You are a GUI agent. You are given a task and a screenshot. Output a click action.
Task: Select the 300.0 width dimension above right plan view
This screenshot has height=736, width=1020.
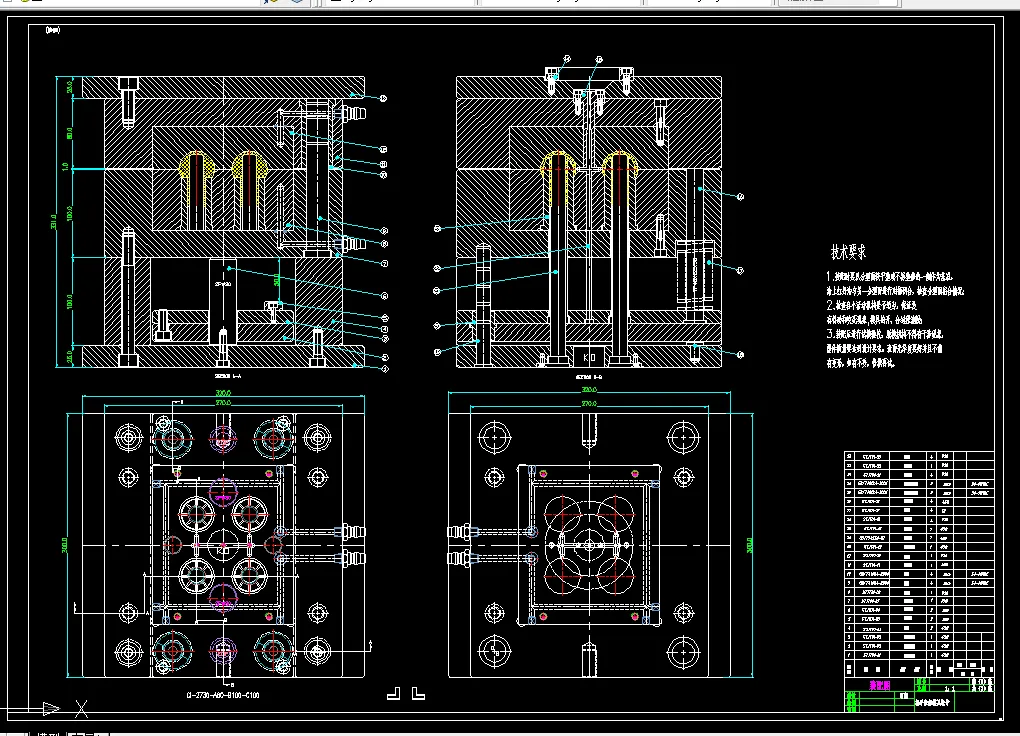point(589,390)
